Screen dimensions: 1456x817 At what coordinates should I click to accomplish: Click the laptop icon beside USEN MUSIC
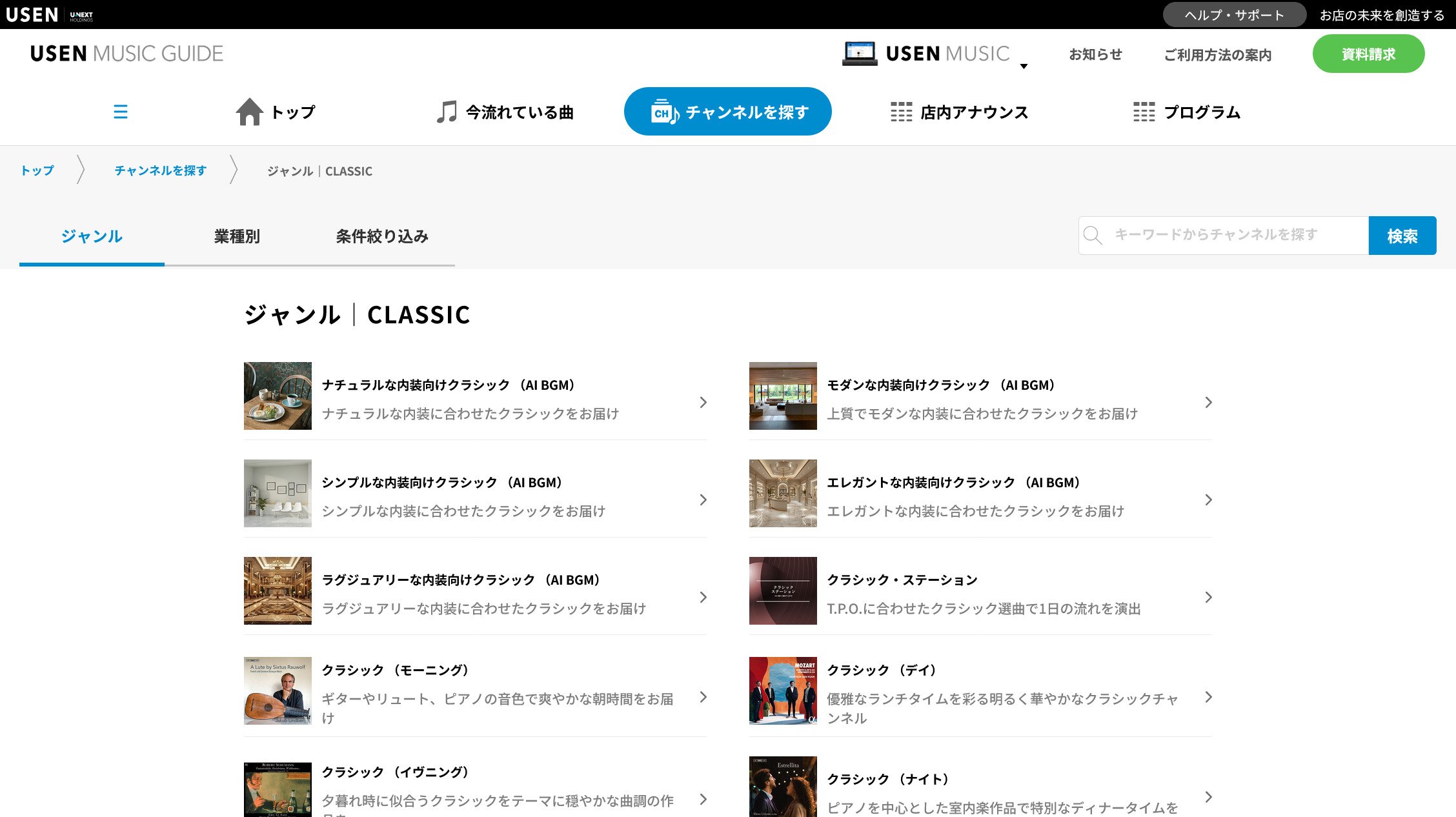point(860,54)
